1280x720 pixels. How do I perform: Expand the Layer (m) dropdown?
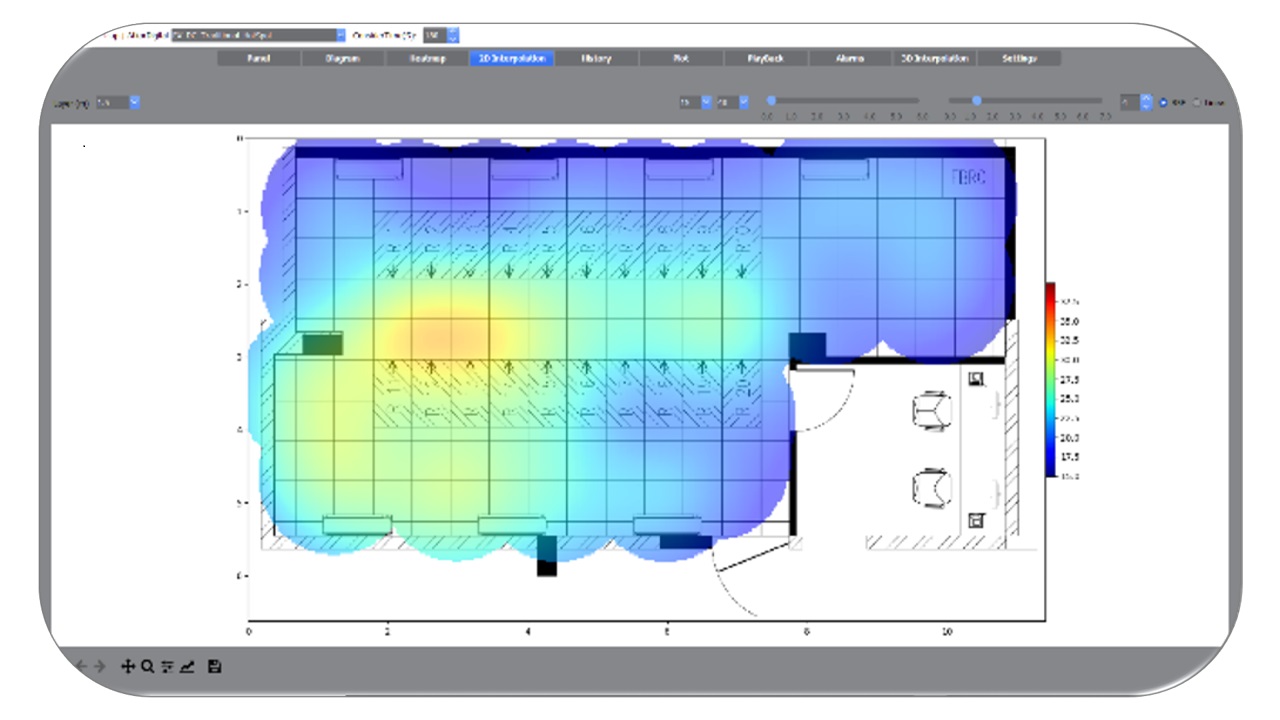pyautogui.click(x=135, y=102)
